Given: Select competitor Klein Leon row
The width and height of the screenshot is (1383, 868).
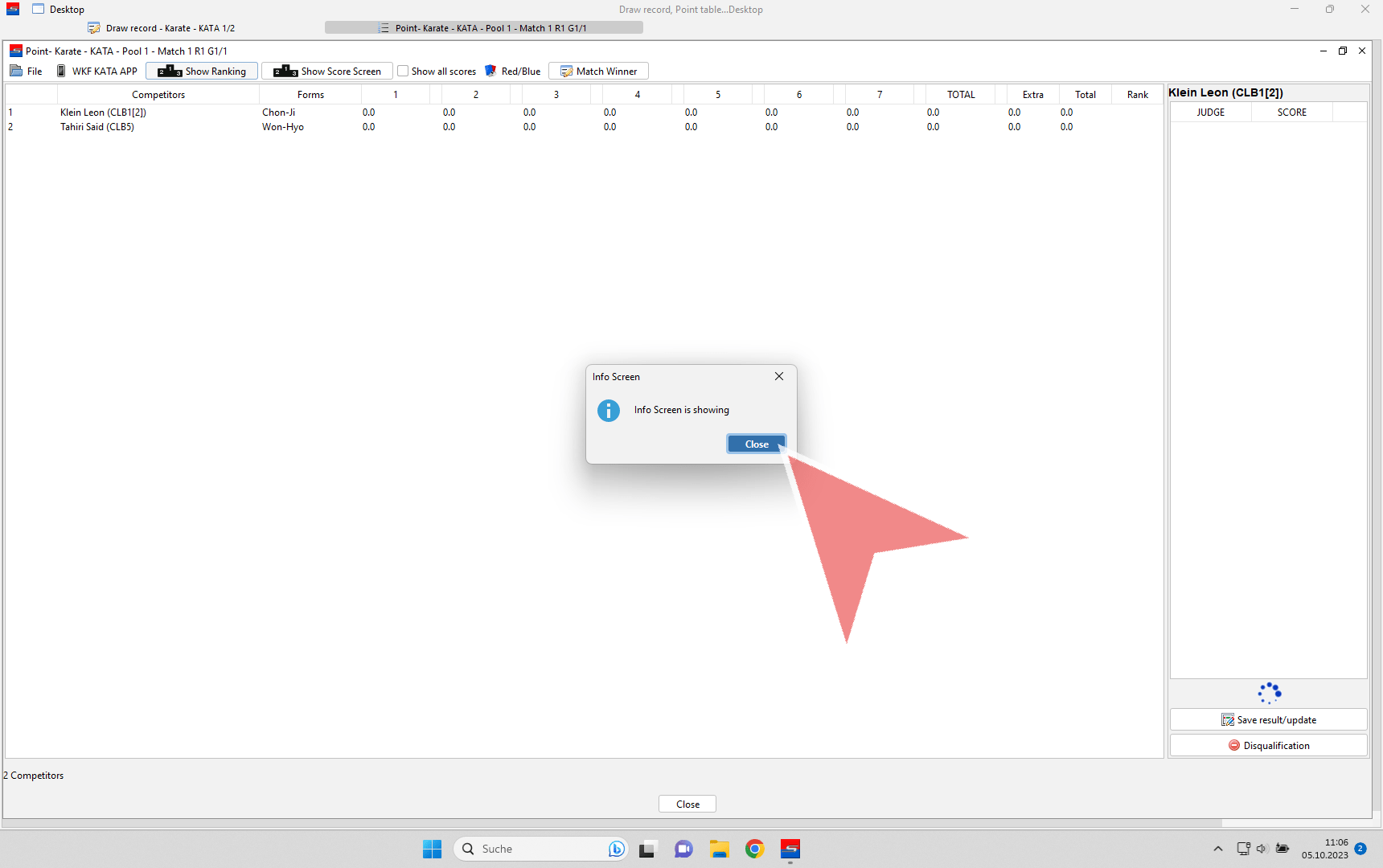Looking at the screenshot, I should [x=103, y=113].
